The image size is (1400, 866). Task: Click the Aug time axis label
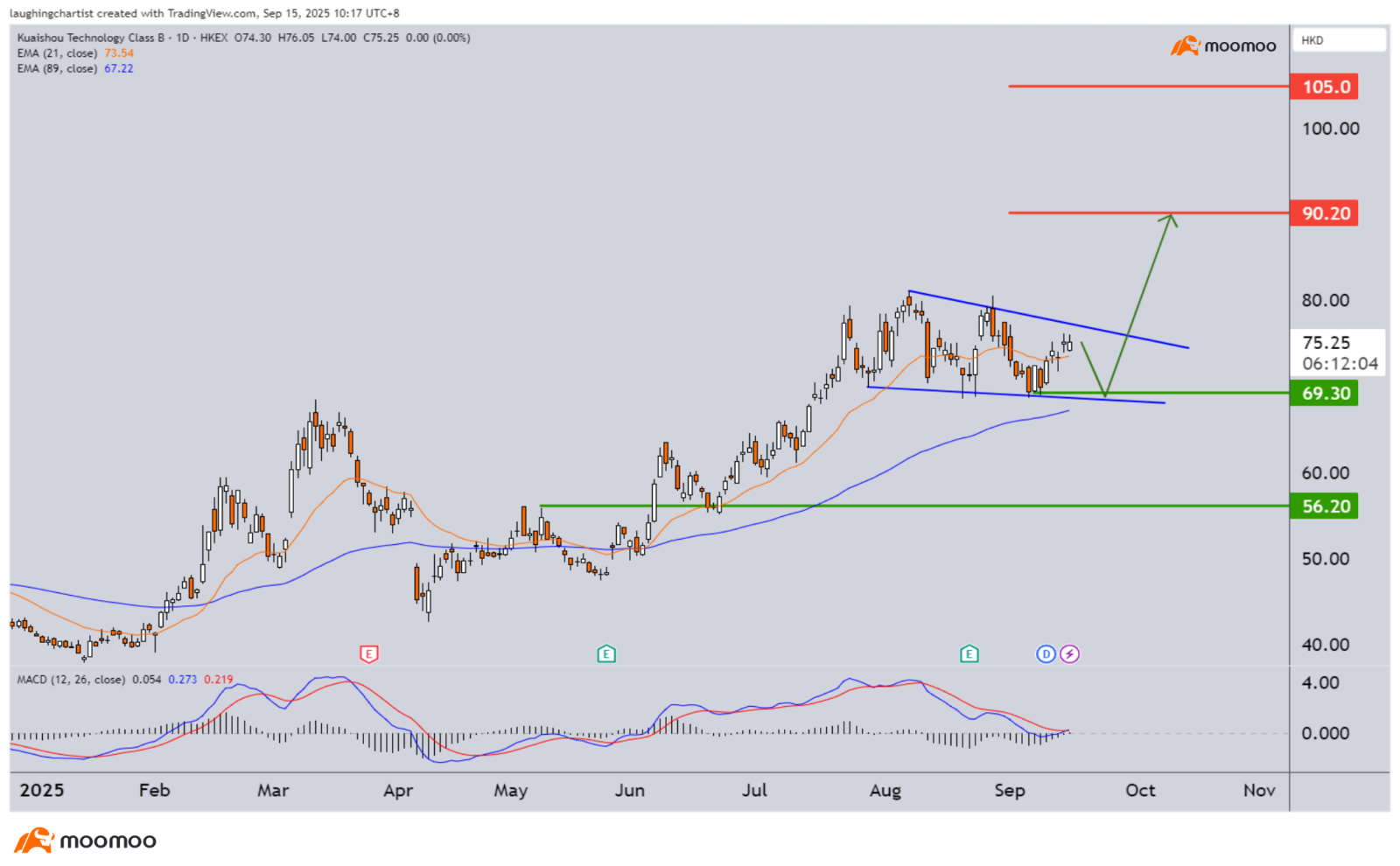click(885, 791)
